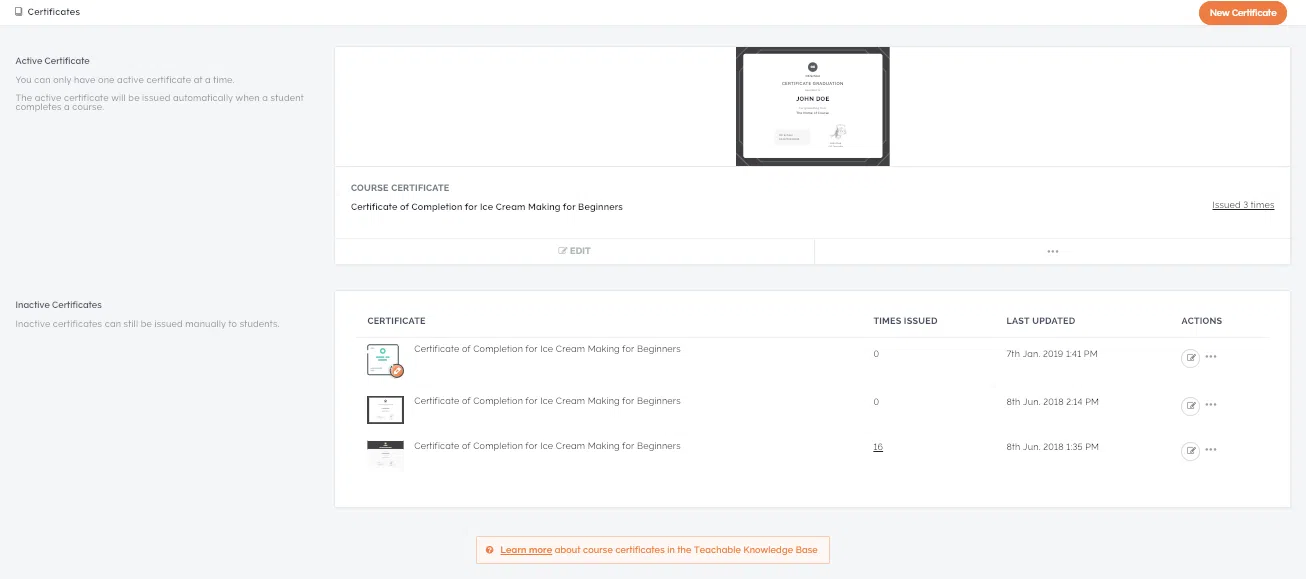
Task: Open the Issued 3 times link
Action: (1243, 205)
